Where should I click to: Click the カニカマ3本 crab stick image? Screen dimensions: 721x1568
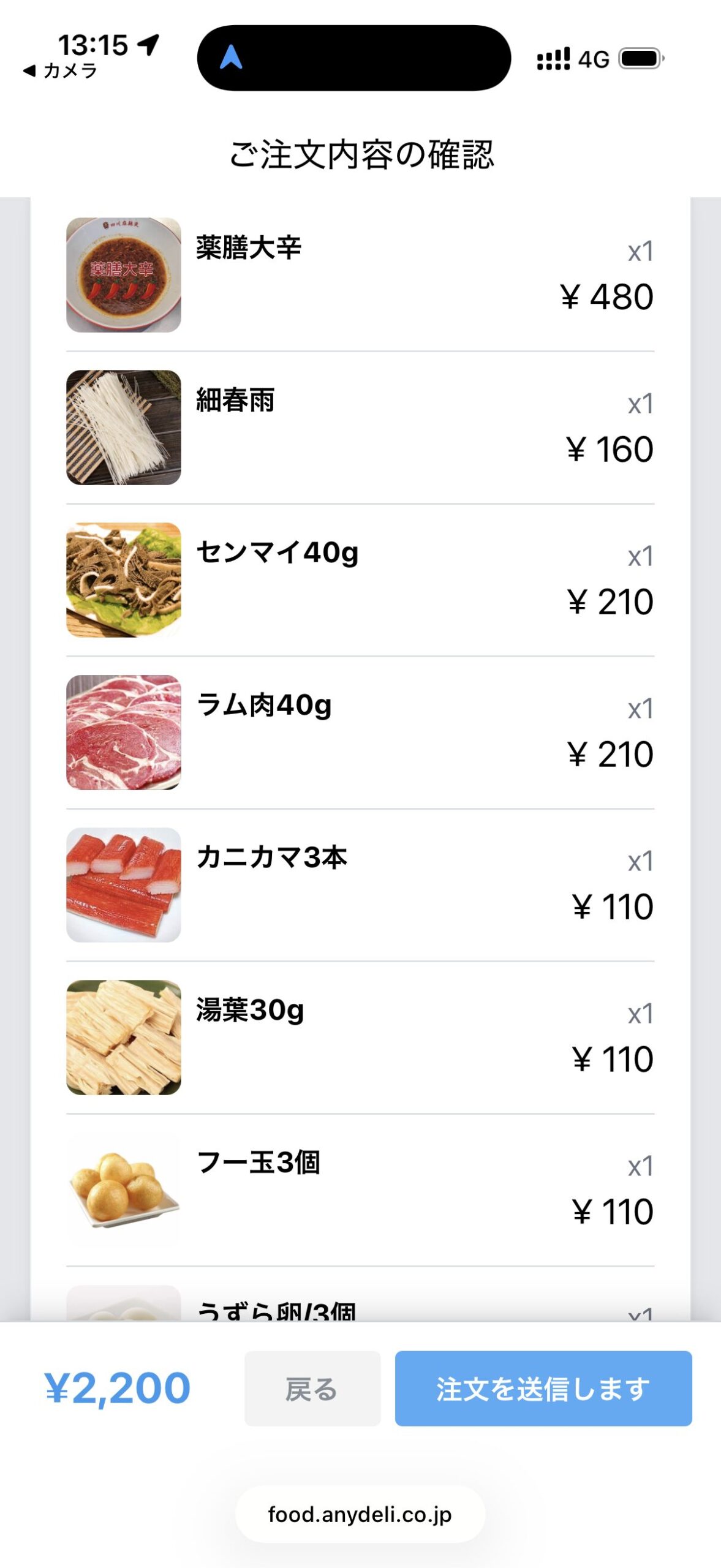click(x=124, y=884)
